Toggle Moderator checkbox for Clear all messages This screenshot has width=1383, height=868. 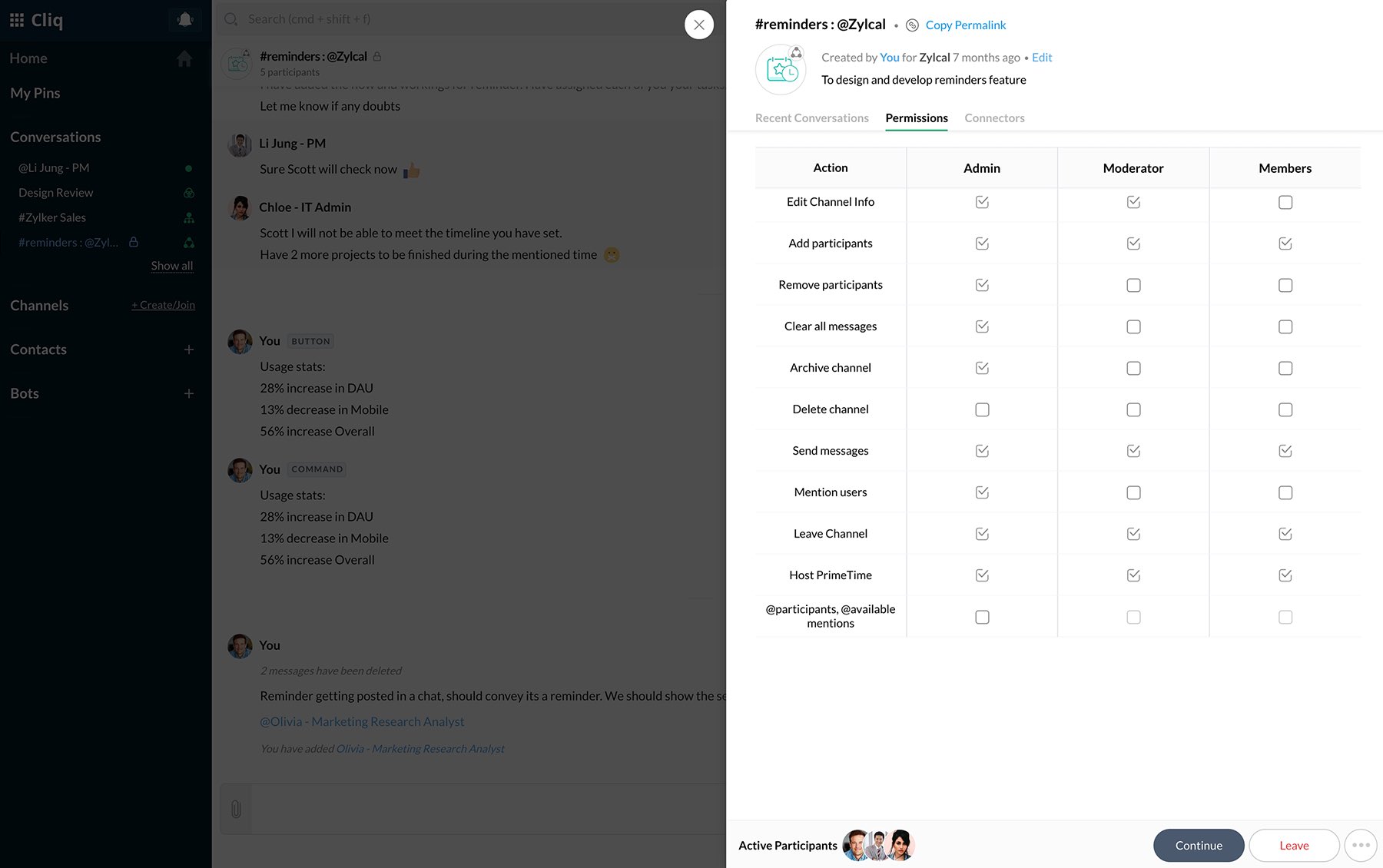pos(1133,326)
